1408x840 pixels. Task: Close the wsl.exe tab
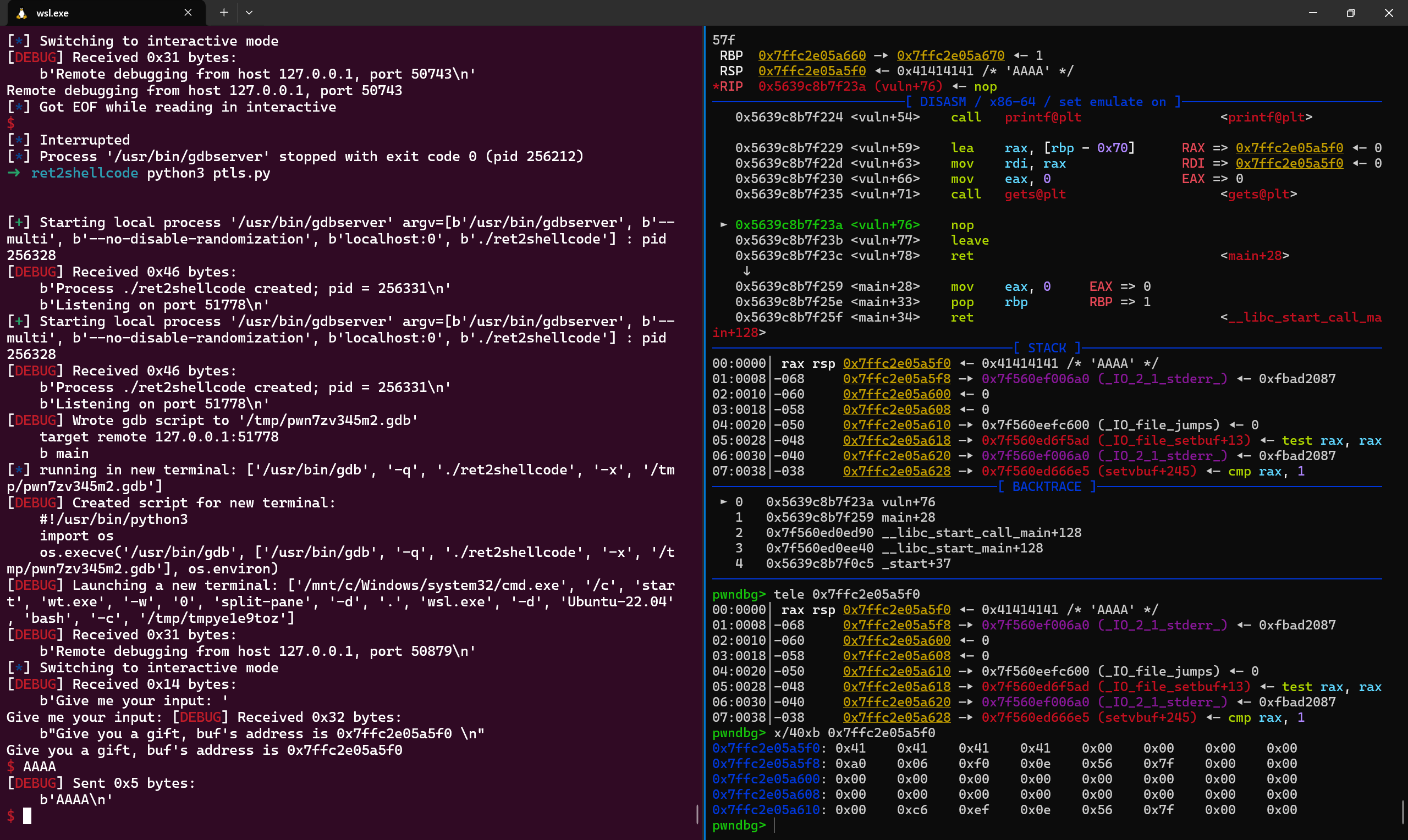point(188,13)
